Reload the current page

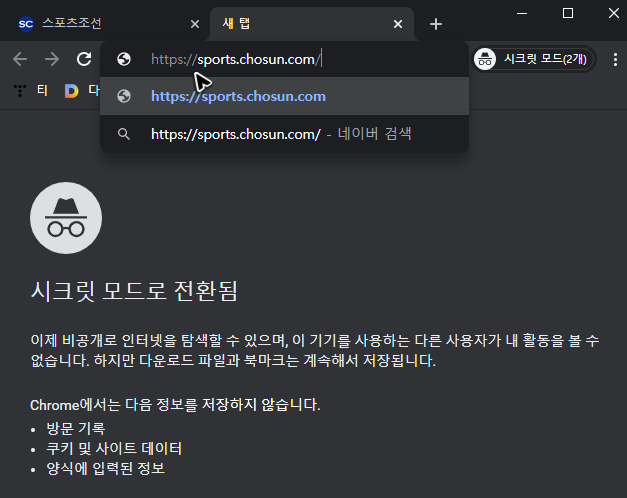[84, 59]
